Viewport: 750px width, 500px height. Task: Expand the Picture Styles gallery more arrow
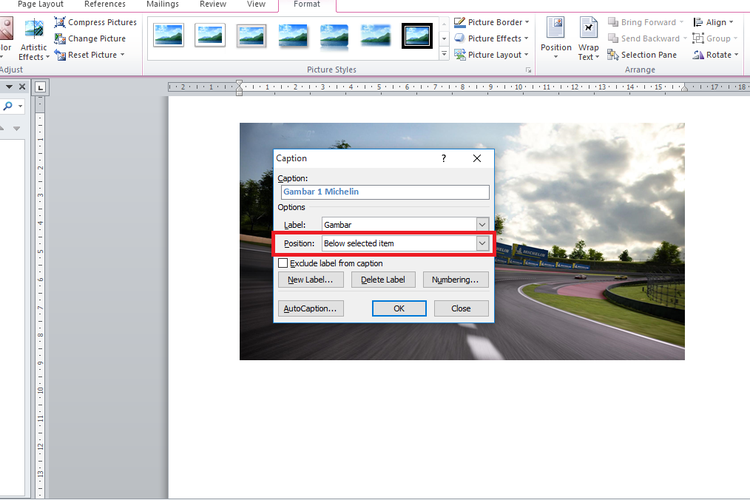(444, 54)
